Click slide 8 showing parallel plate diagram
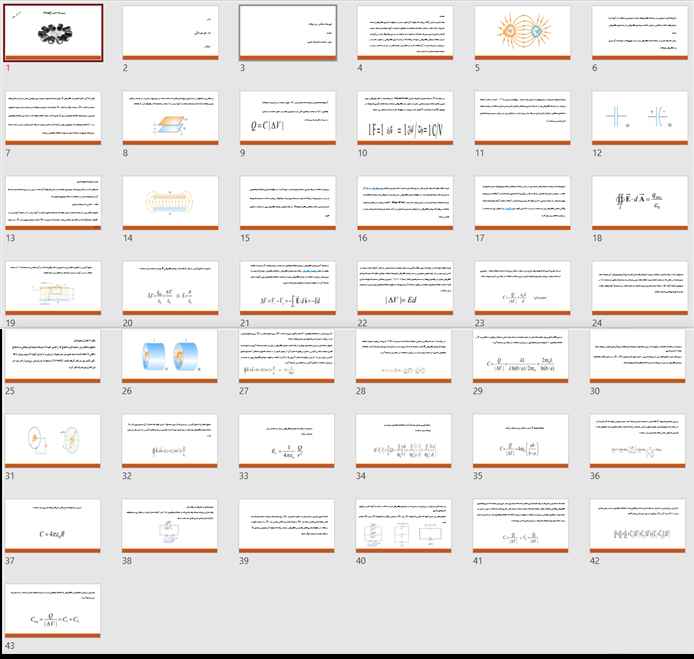The width and height of the screenshot is (694, 659). 169,118
